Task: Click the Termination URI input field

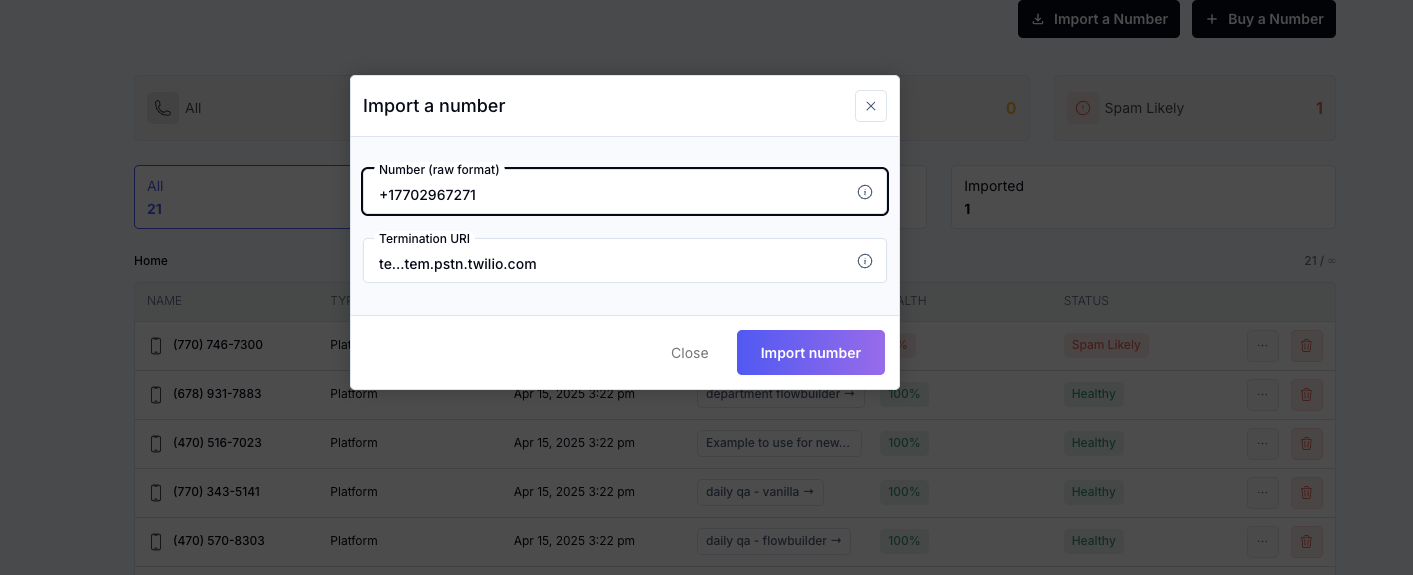Action: [x=610, y=264]
